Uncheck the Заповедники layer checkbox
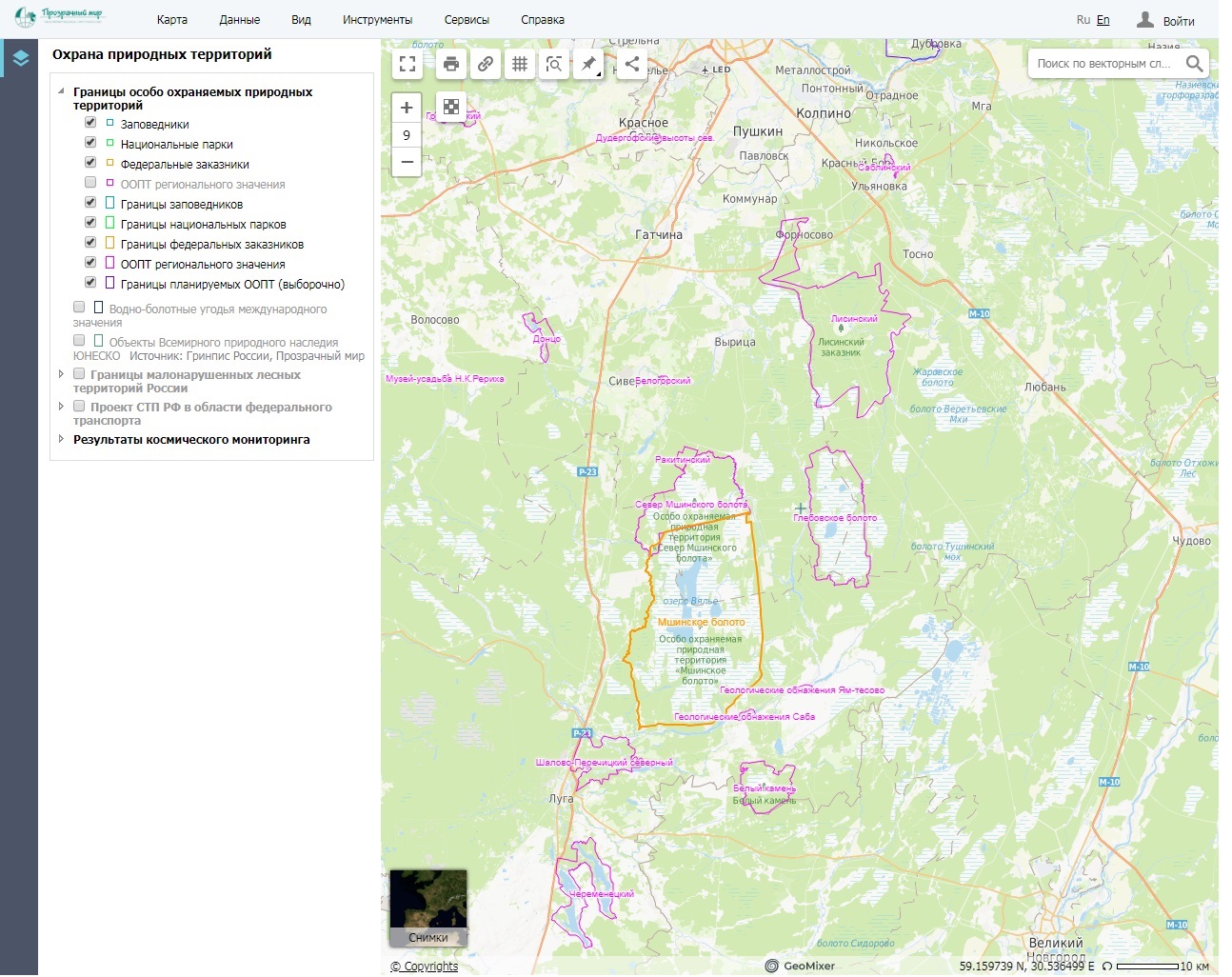1232x977 pixels. (90, 123)
